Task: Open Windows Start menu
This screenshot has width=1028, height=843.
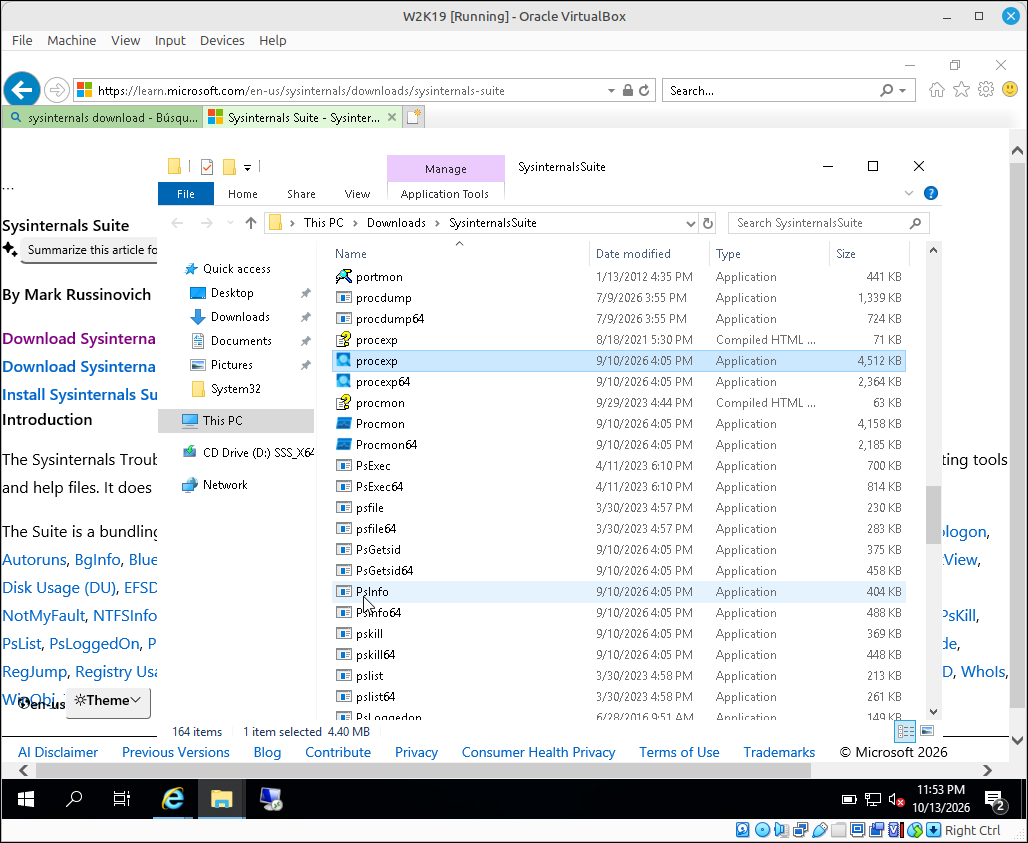Action: tap(26, 799)
